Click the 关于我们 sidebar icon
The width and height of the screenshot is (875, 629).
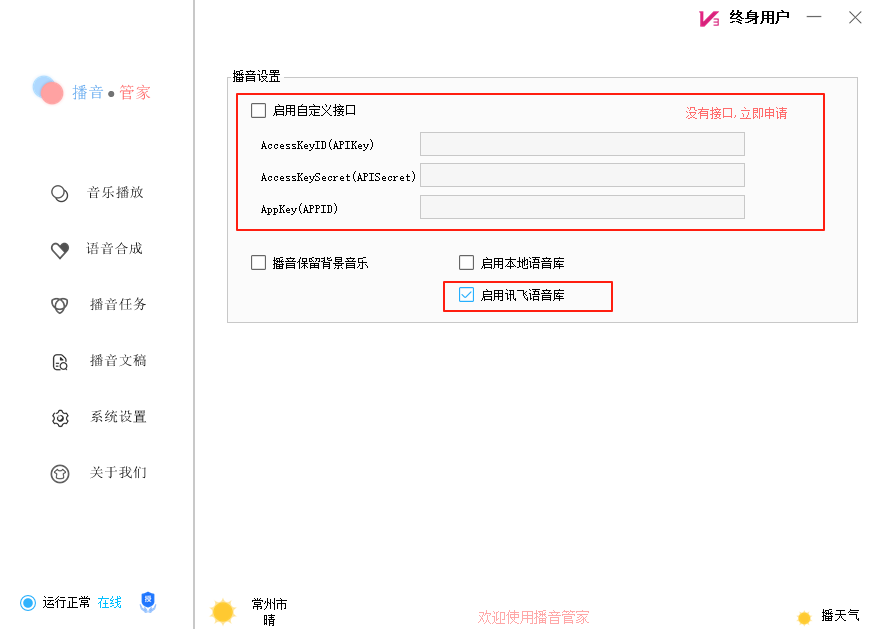tap(60, 473)
